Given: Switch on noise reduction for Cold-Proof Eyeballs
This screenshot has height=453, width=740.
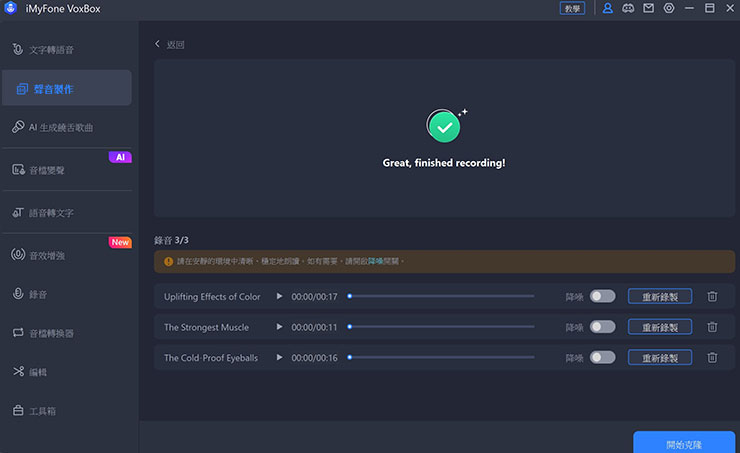Looking at the screenshot, I should (x=602, y=357).
